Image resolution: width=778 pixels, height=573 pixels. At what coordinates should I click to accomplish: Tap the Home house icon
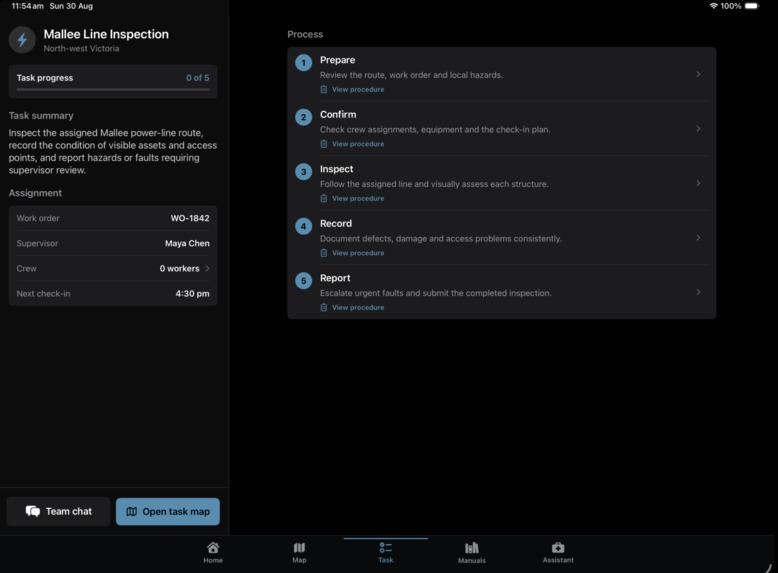pos(213,548)
